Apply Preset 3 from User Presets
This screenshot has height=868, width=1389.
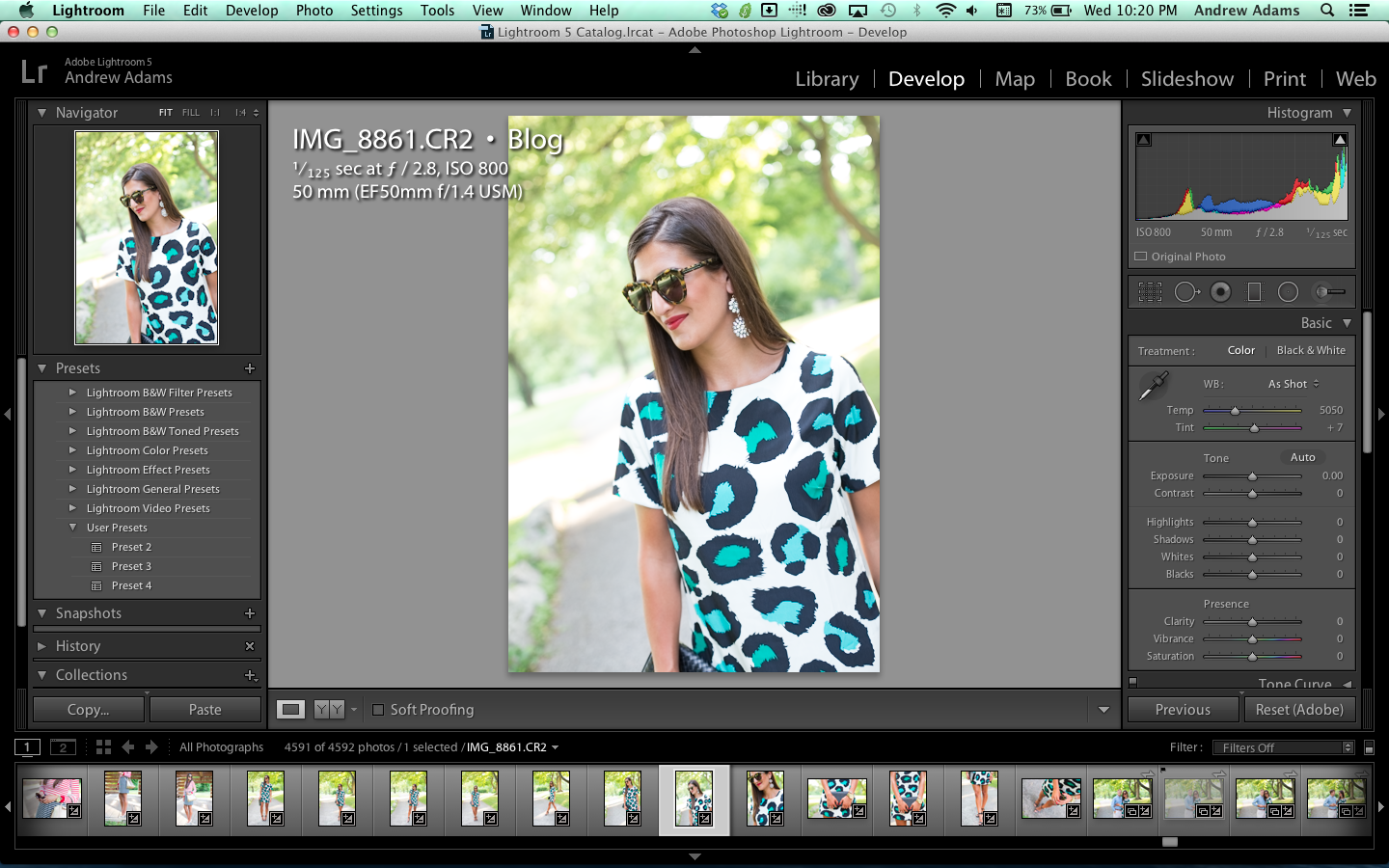pyautogui.click(x=131, y=566)
